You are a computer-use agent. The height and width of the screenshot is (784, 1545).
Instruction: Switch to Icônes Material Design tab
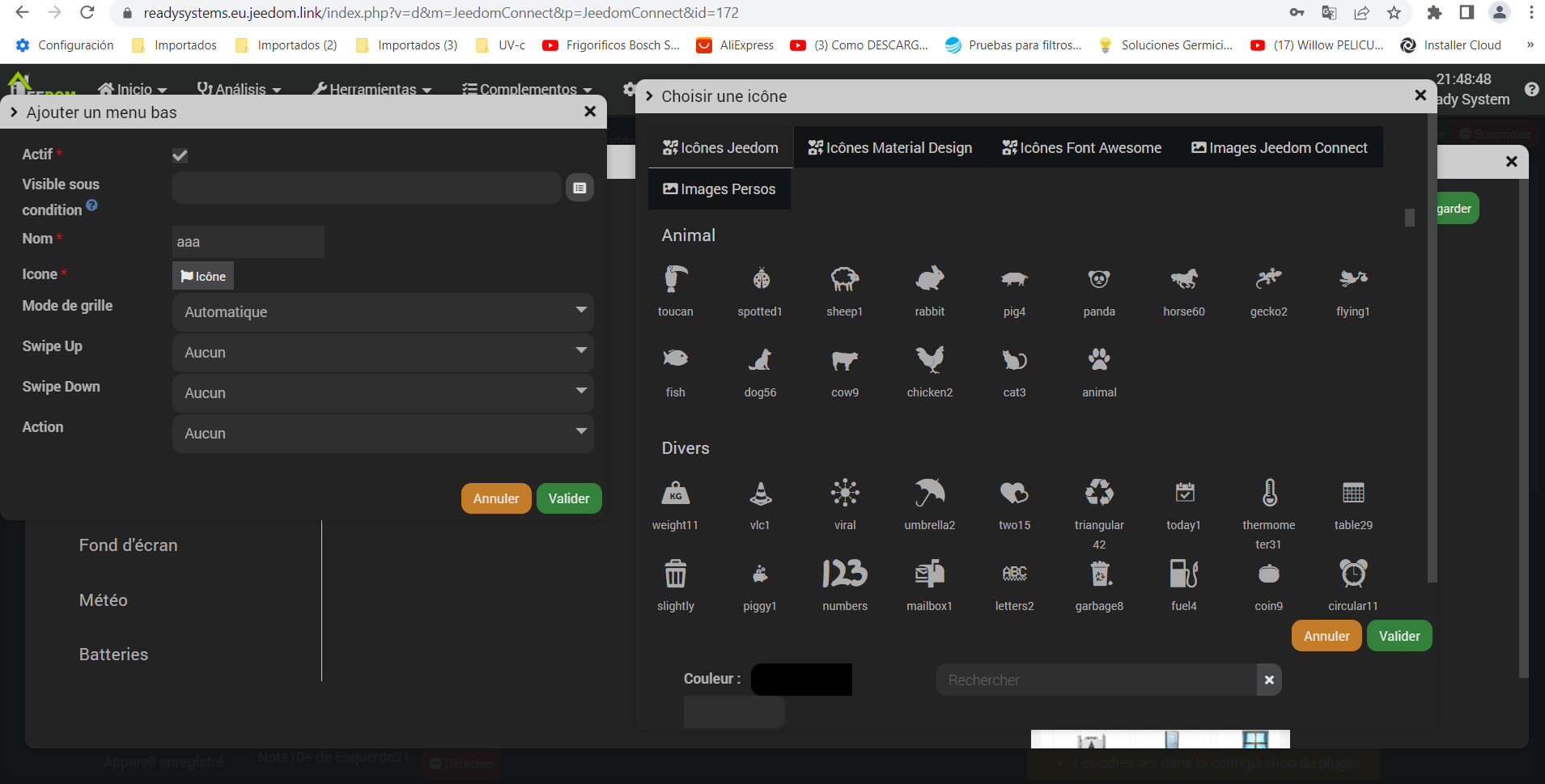tap(890, 147)
